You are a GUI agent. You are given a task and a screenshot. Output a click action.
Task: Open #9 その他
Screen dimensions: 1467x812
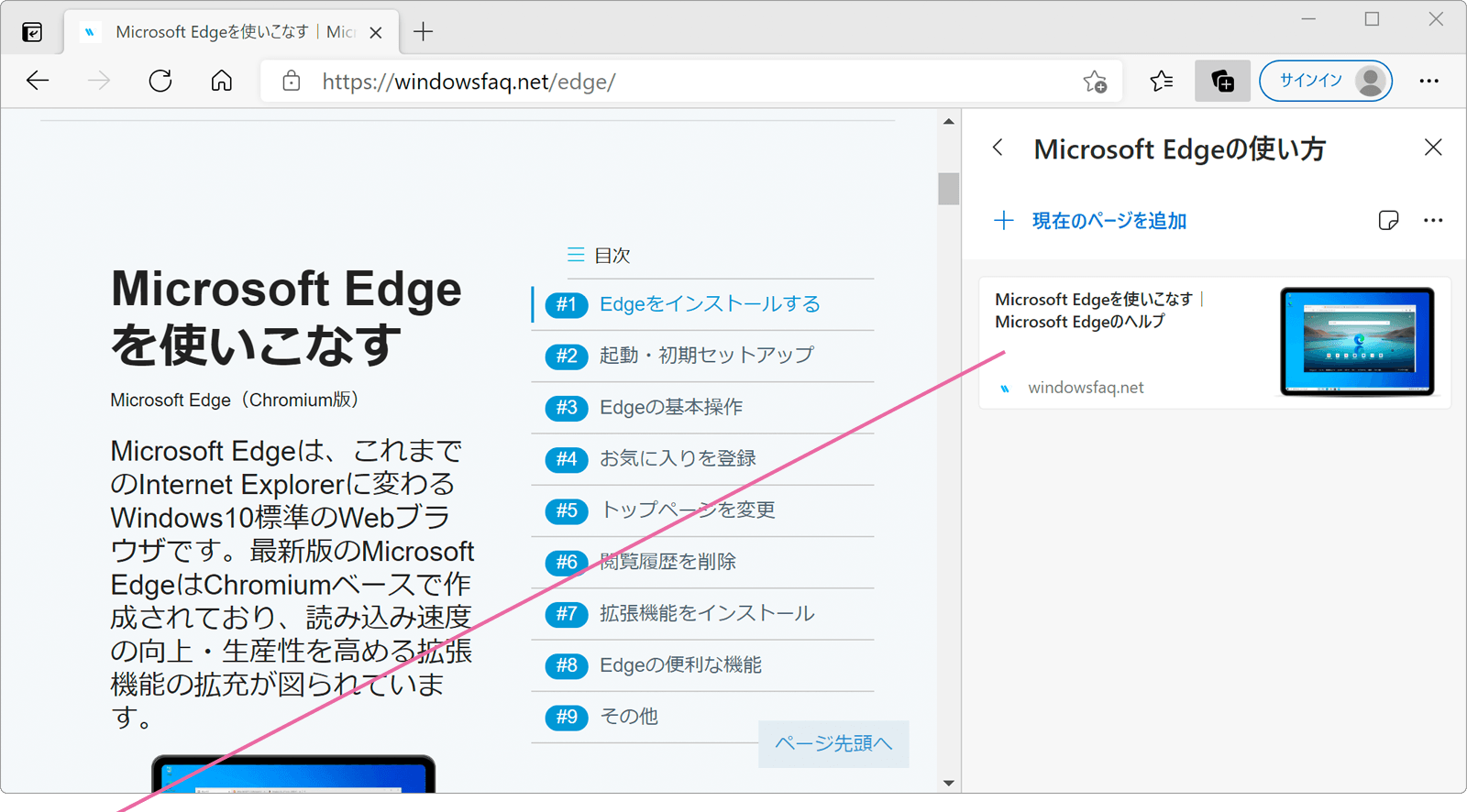coord(703,717)
